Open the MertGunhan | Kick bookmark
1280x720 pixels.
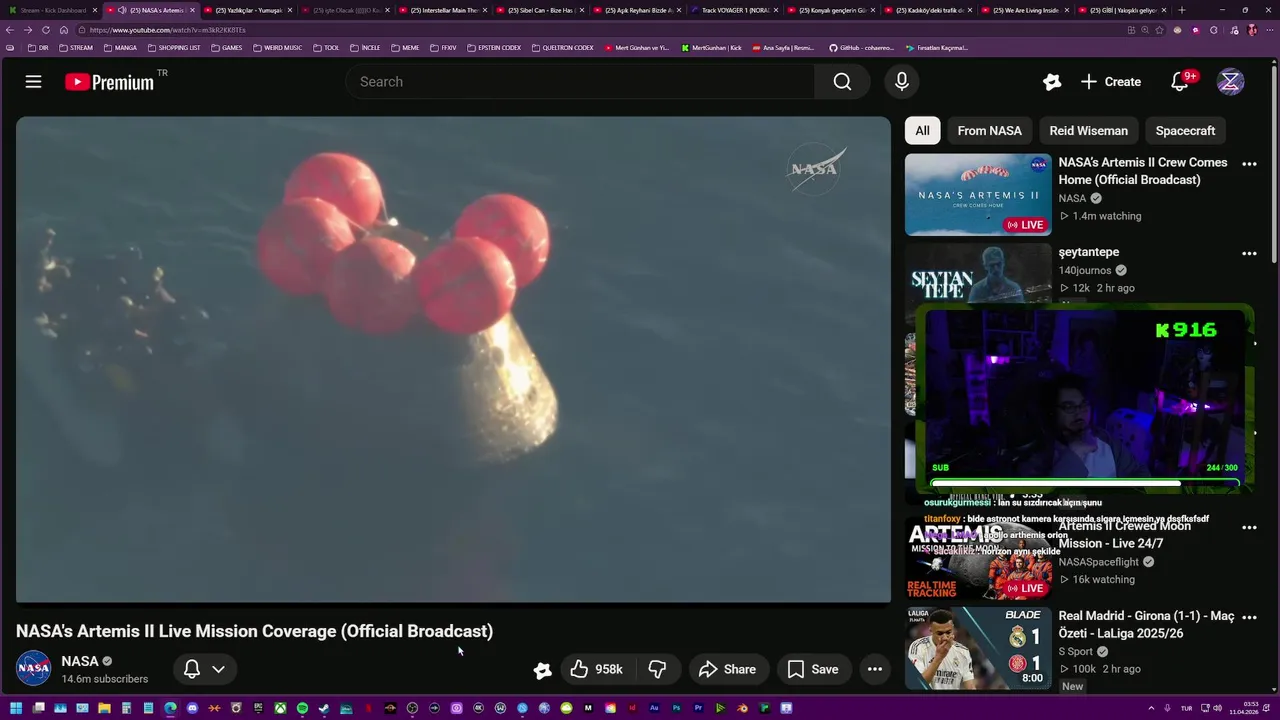(712, 47)
